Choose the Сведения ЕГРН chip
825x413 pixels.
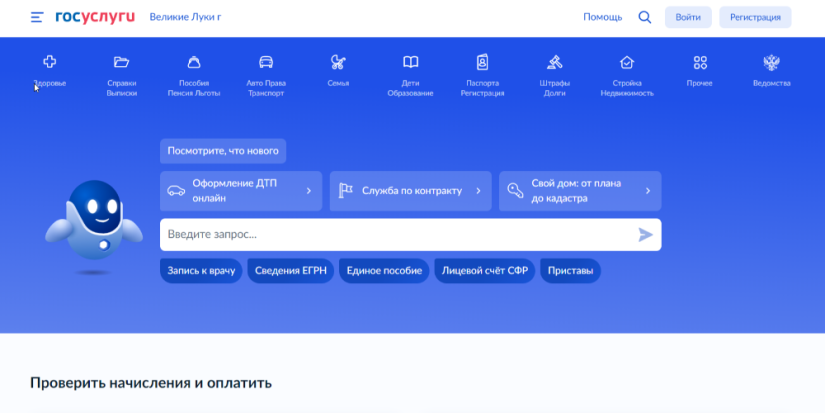[290, 270]
